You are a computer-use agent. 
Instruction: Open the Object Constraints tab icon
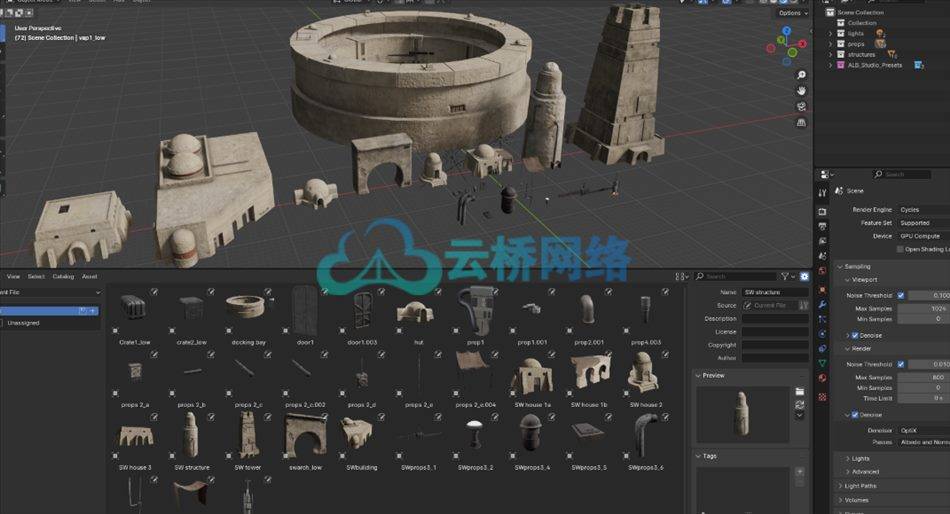coord(822,349)
